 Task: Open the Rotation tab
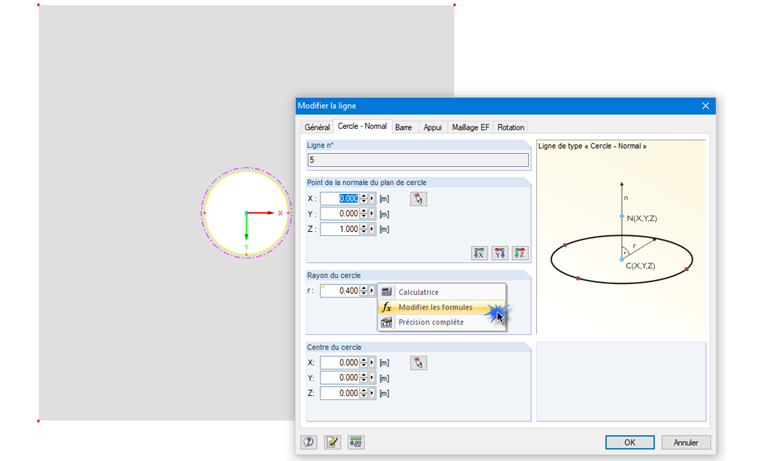pos(510,127)
